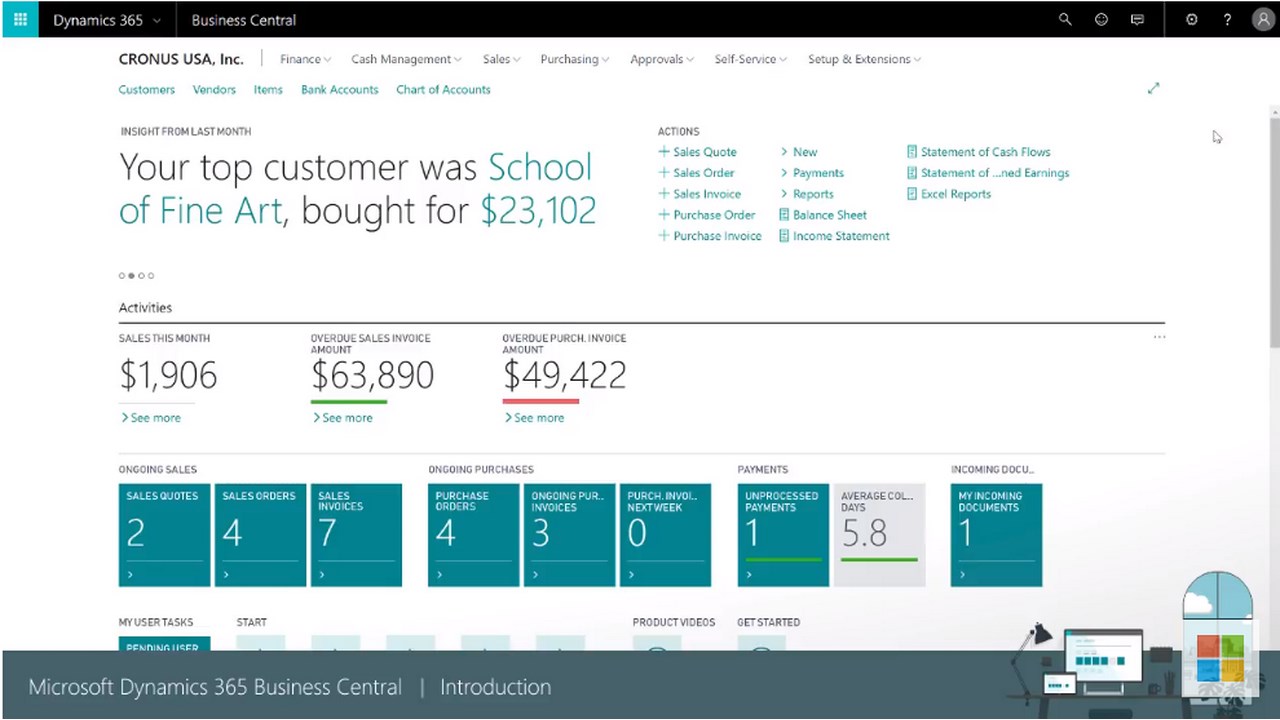Click the report icon beside Excel Reports
Screen dimensions: 1280x720
[912, 194]
